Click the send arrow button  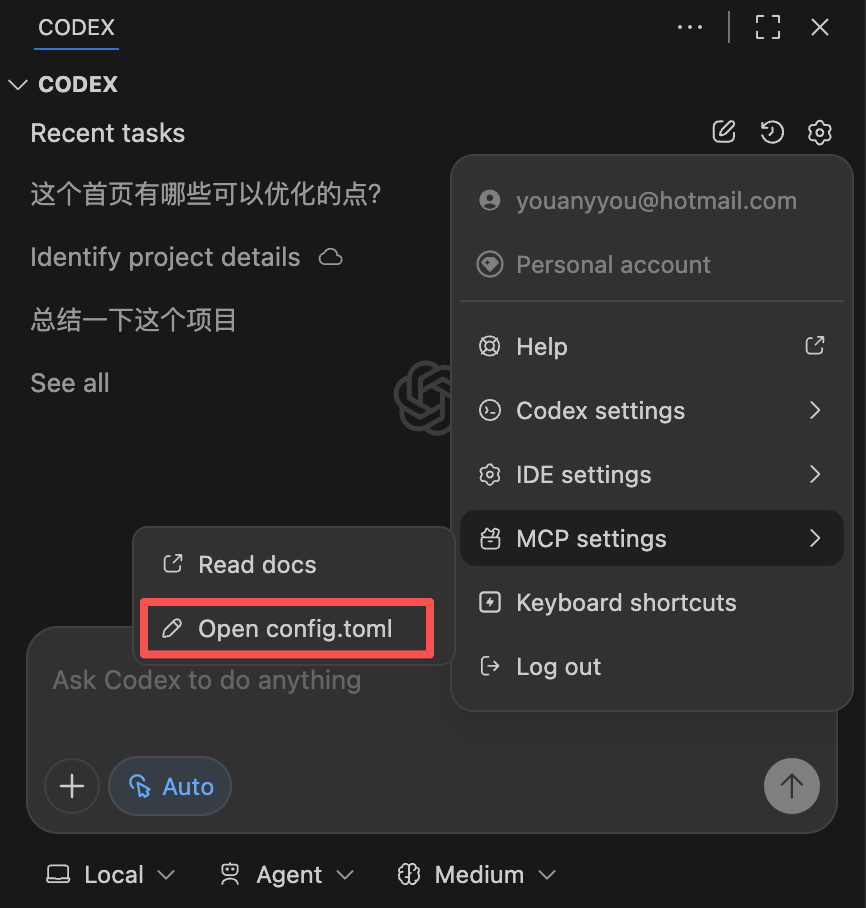tap(791, 786)
